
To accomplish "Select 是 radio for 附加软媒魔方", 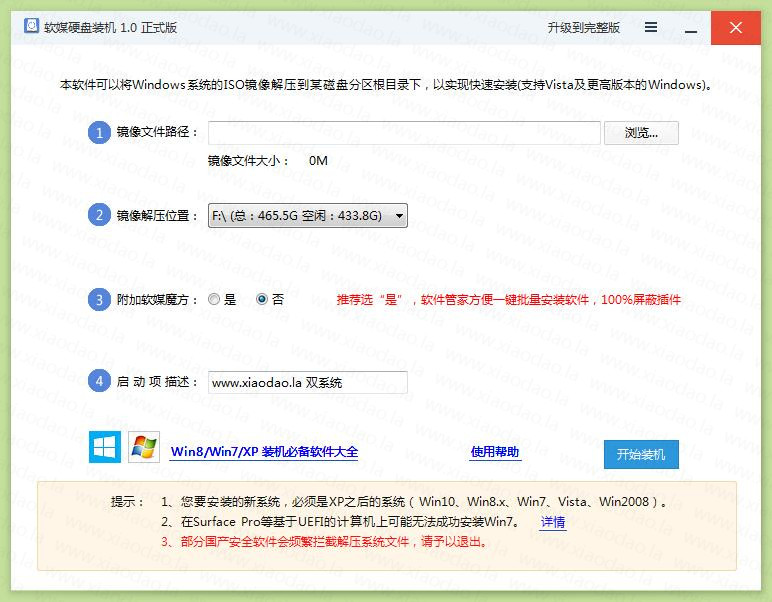I will tap(214, 299).
